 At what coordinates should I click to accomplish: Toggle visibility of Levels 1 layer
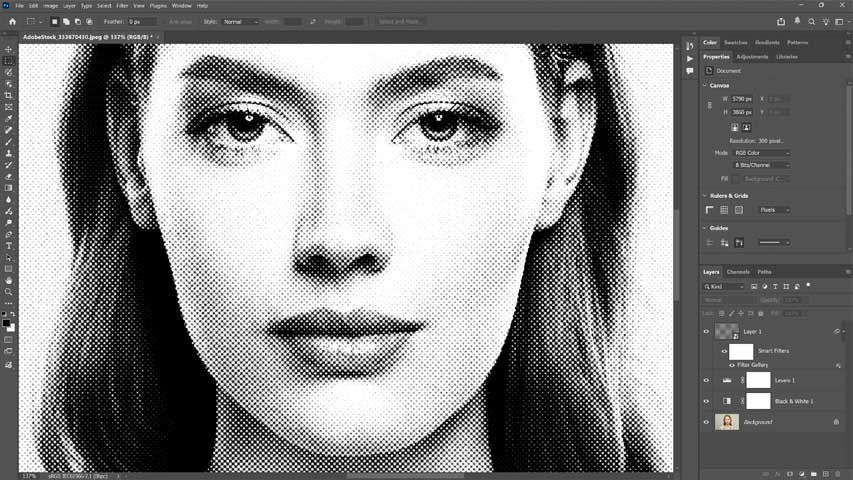(x=706, y=380)
